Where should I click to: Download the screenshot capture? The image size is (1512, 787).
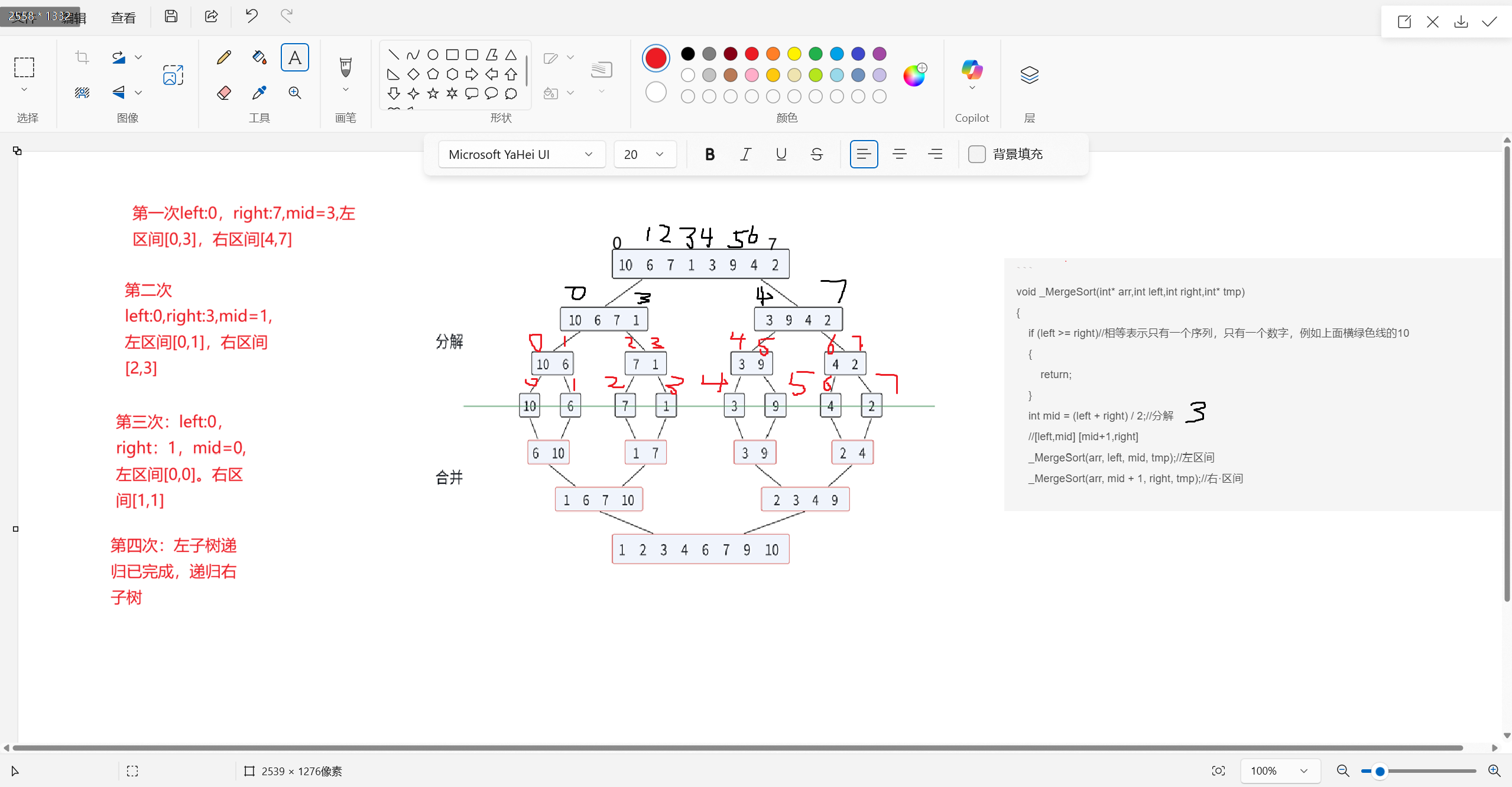(x=1461, y=22)
